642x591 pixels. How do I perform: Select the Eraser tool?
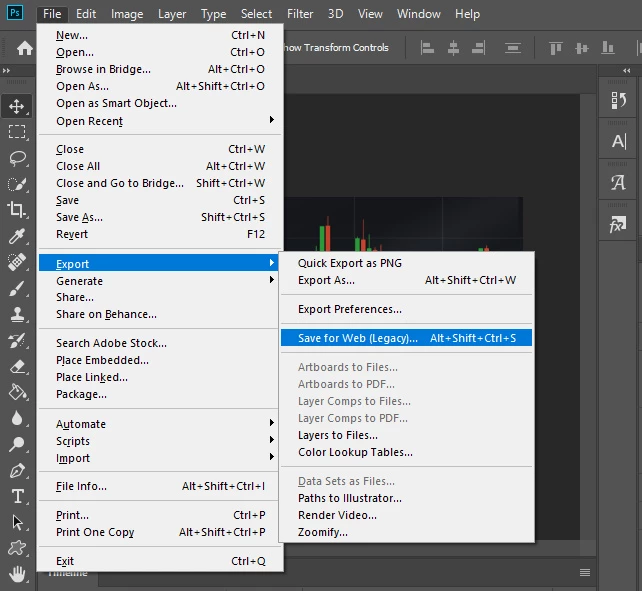pos(16,367)
